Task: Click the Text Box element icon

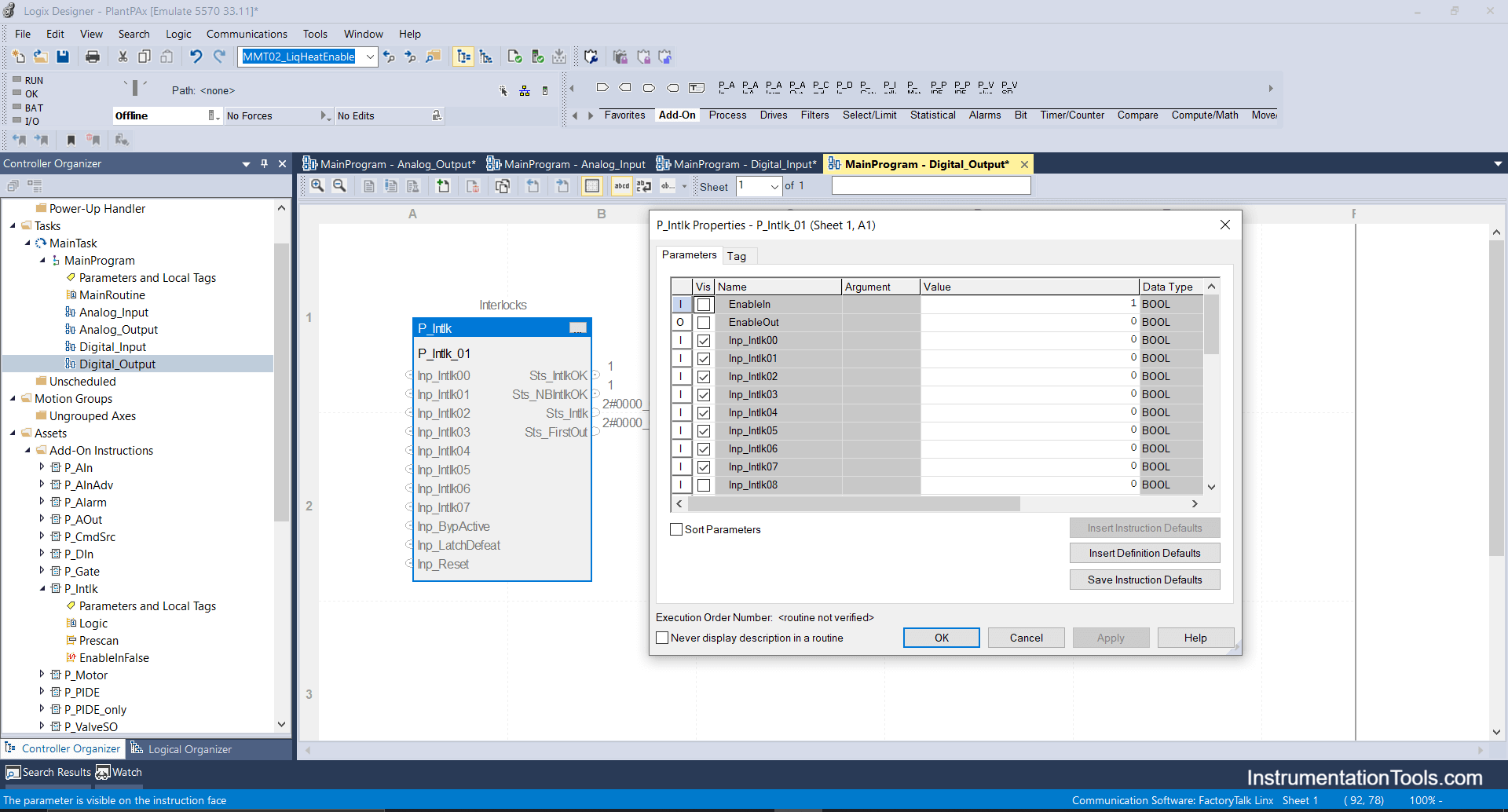Action: click(x=697, y=87)
